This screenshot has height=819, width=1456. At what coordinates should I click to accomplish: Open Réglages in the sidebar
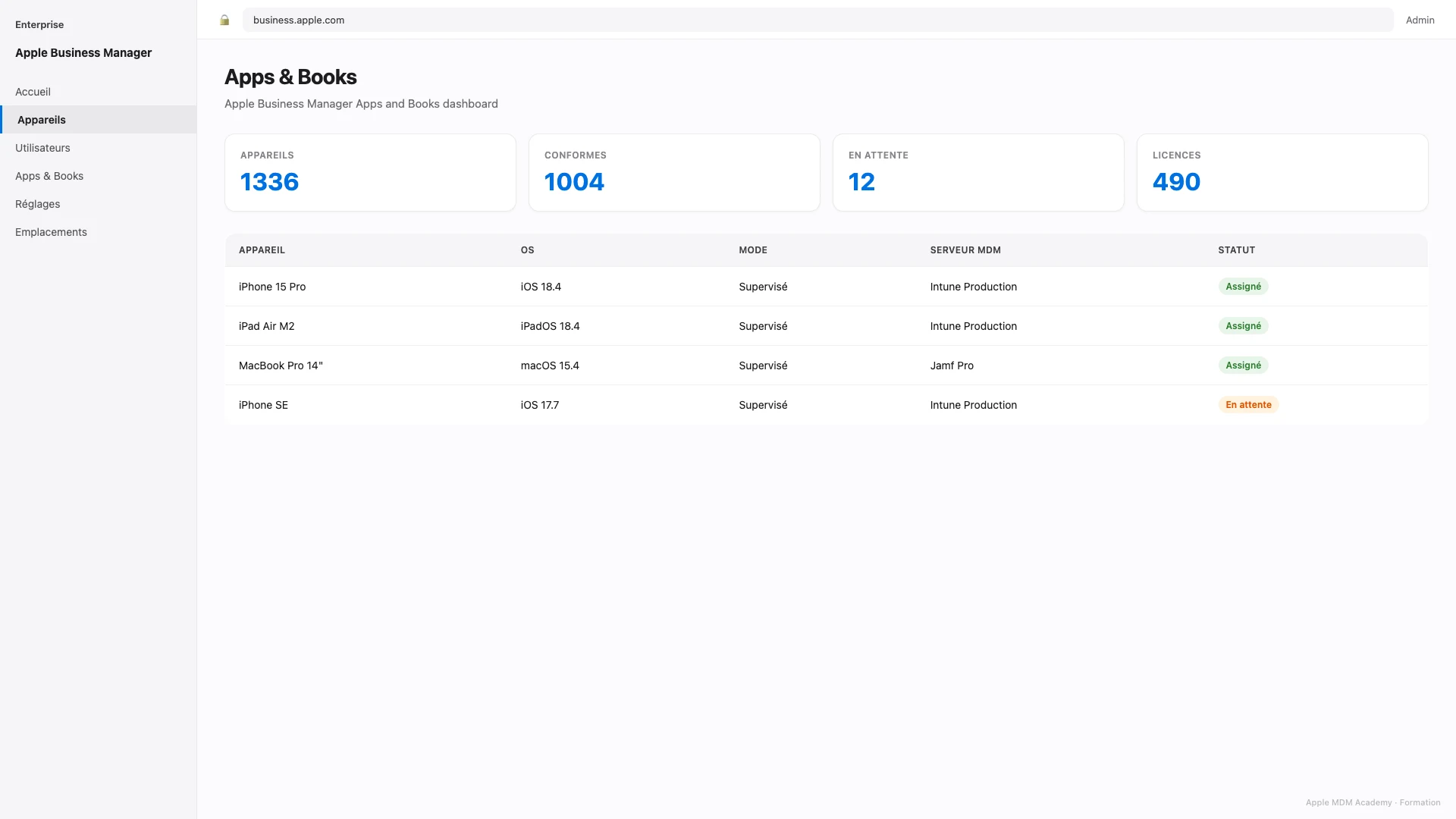point(99,204)
